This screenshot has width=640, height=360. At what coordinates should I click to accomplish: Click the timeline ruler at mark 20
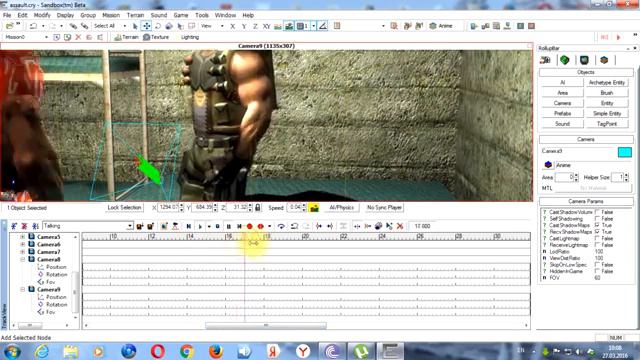click(305, 236)
